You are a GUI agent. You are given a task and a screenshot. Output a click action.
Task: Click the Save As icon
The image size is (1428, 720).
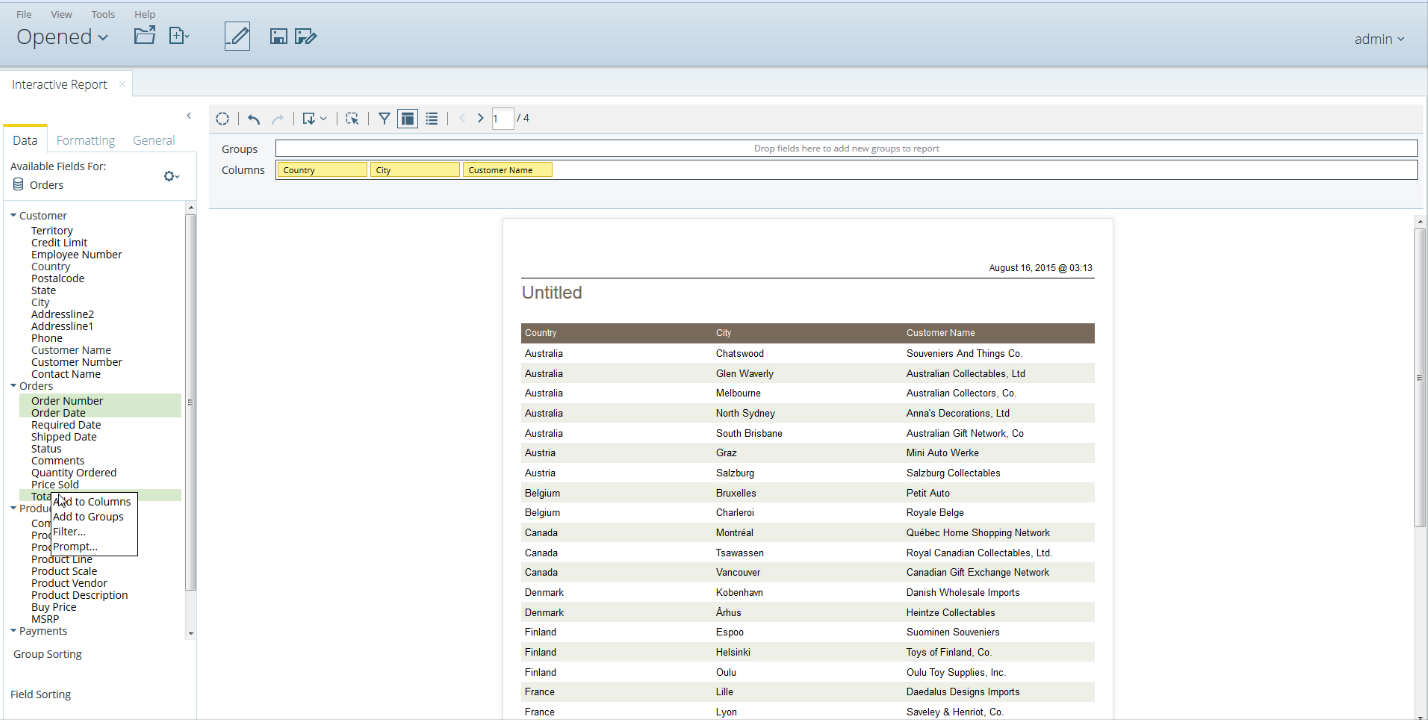pyautogui.click(x=306, y=37)
